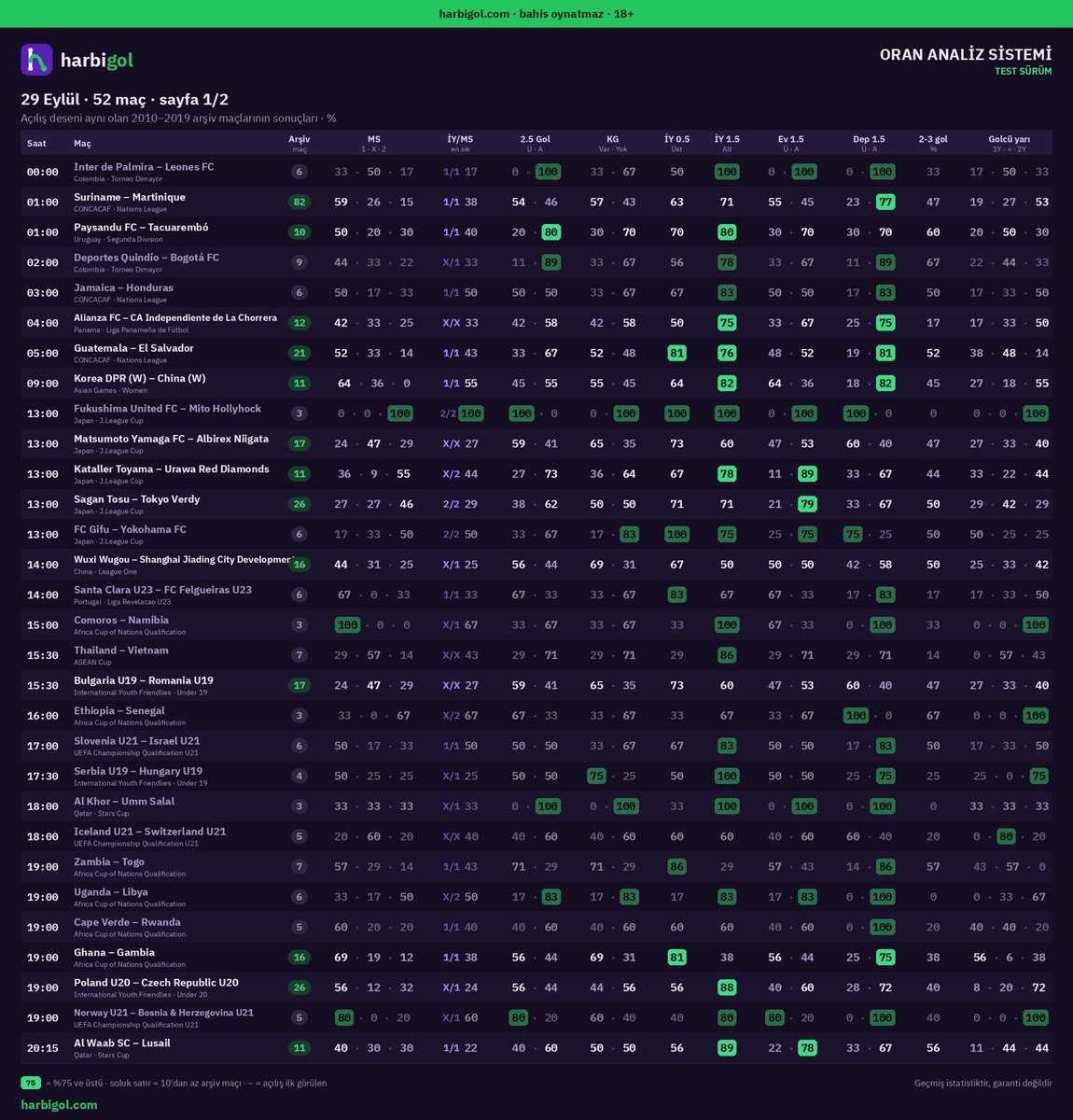Screen dimensions: 1073x1120
Task: Select the Thailand – Vietnam match
Action: pos(121,651)
